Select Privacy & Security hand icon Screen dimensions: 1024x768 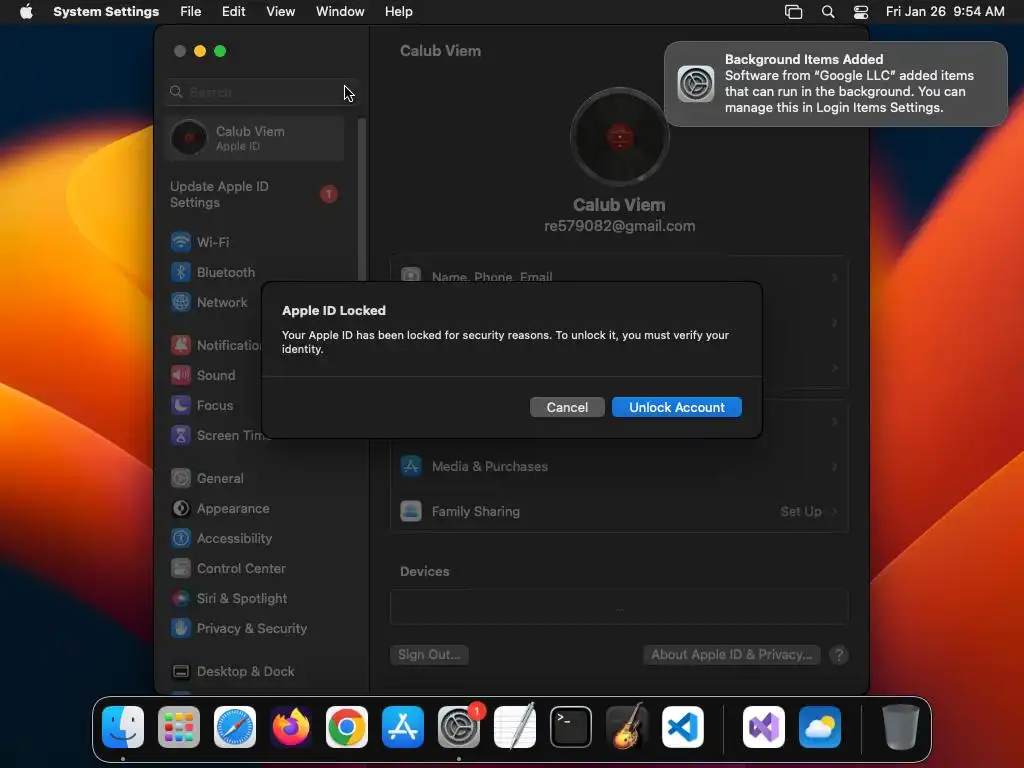coord(181,628)
